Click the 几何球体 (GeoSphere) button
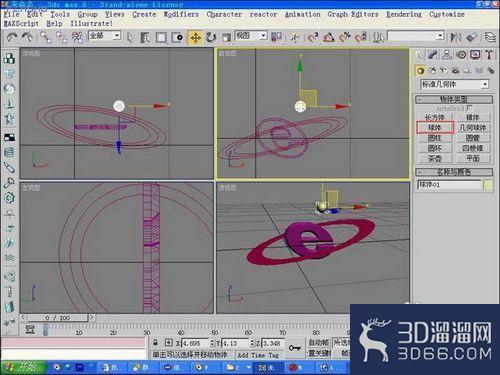The width and height of the screenshot is (500, 375). point(473,127)
